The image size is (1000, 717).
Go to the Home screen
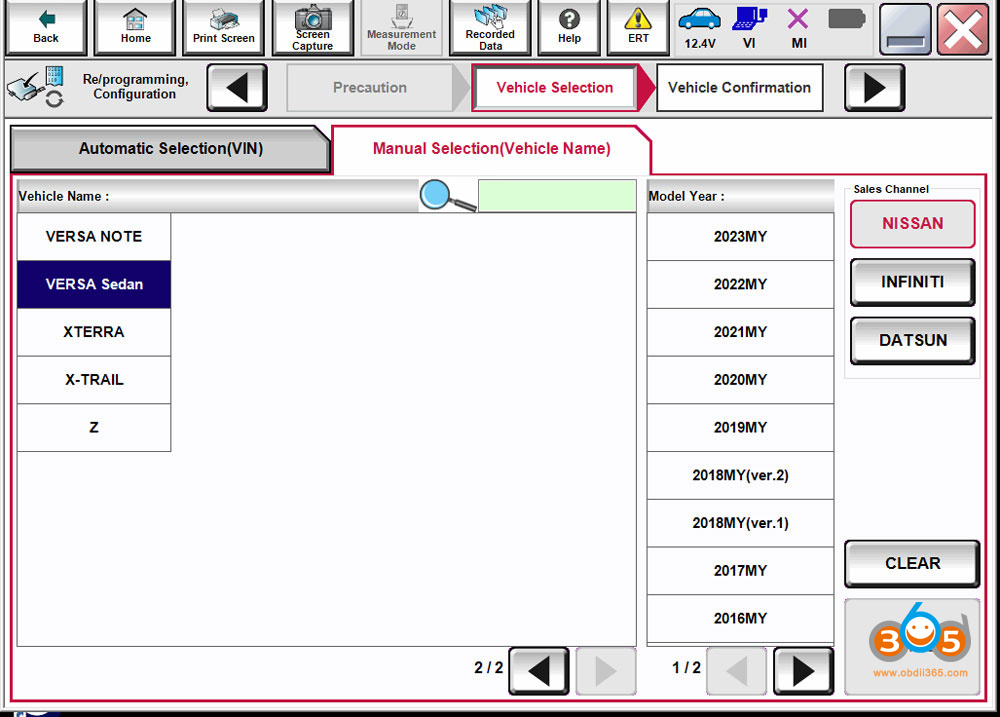(x=135, y=27)
